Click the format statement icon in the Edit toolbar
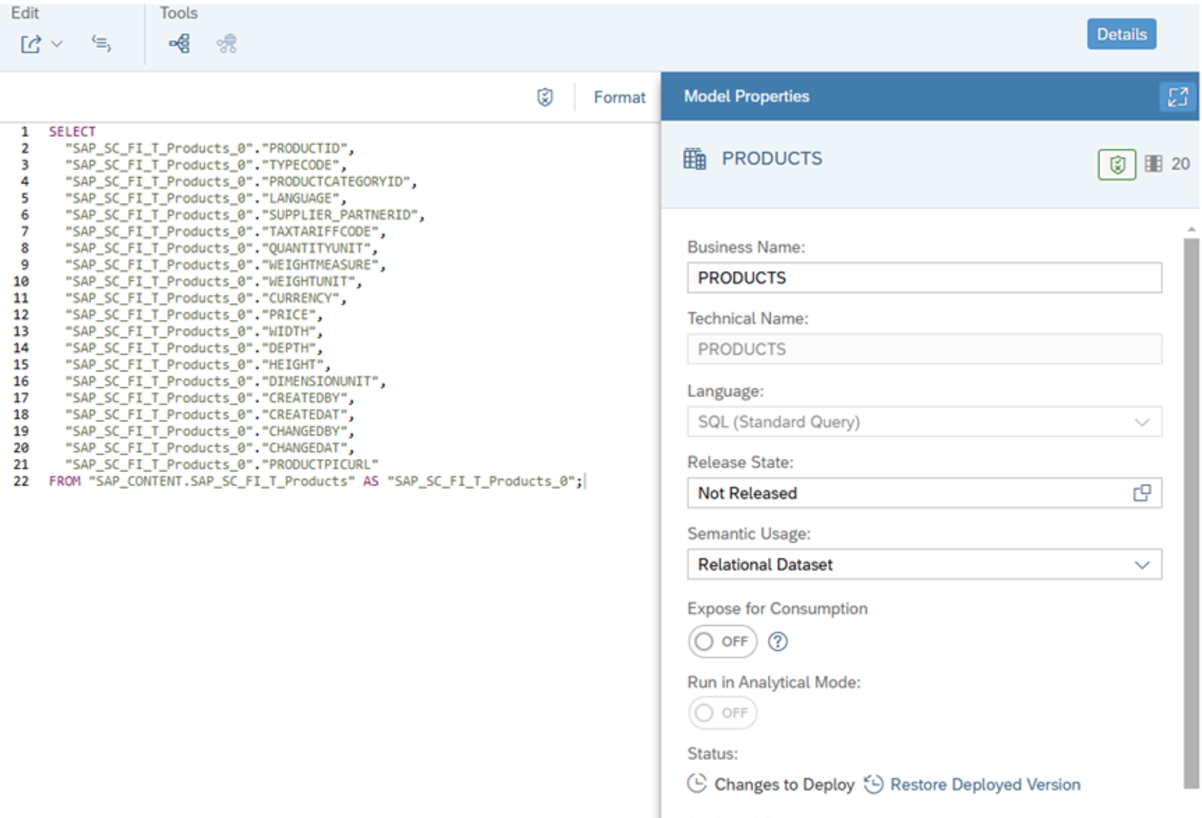The width and height of the screenshot is (1202, 818). [x=101, y=43]
